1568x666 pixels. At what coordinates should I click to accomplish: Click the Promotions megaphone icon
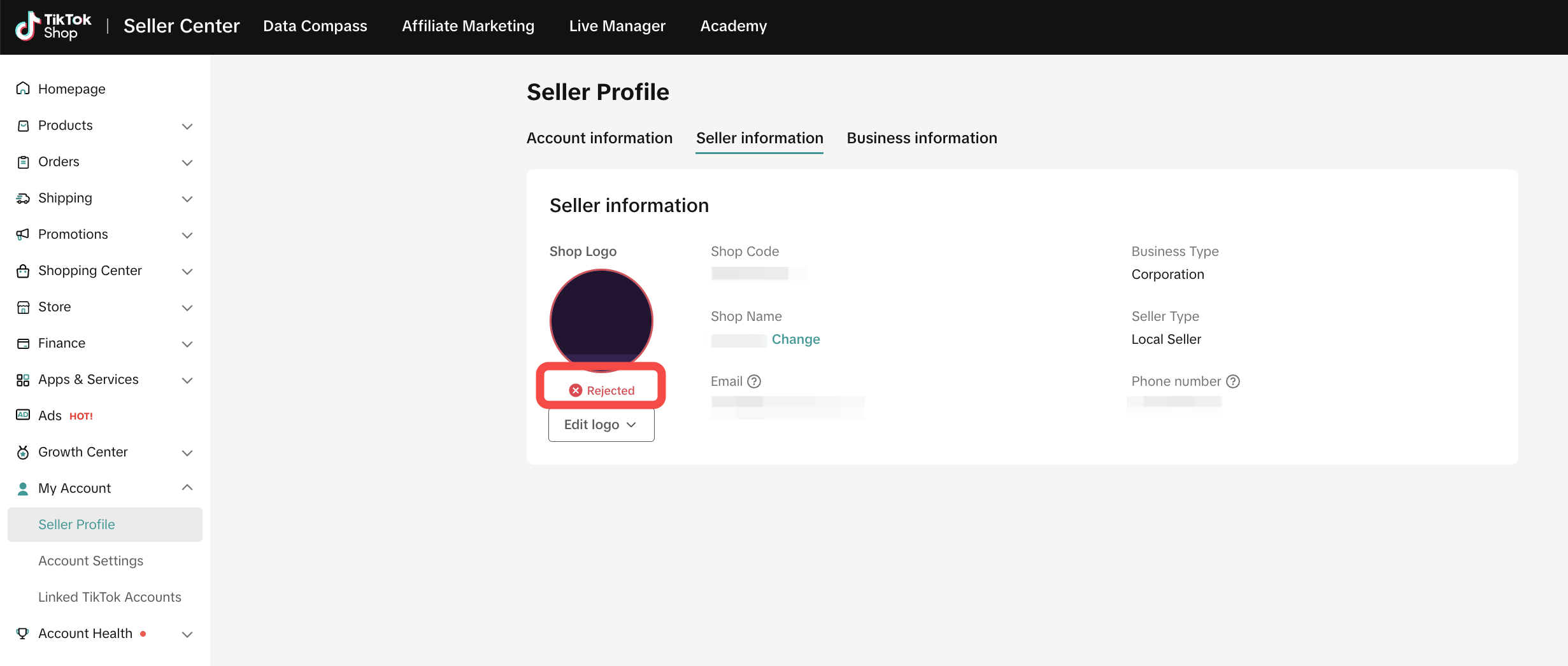point(23,234)
